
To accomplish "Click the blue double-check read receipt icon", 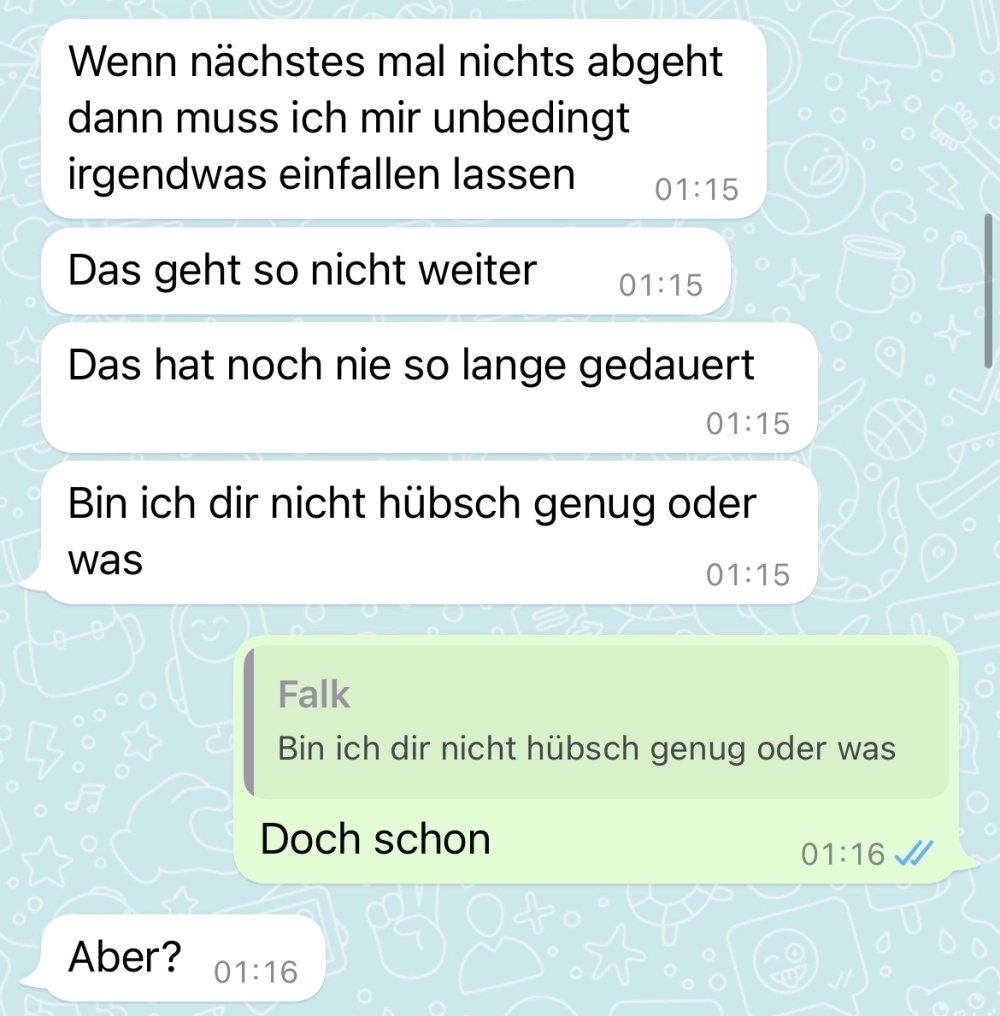I will tap(914, 853).
